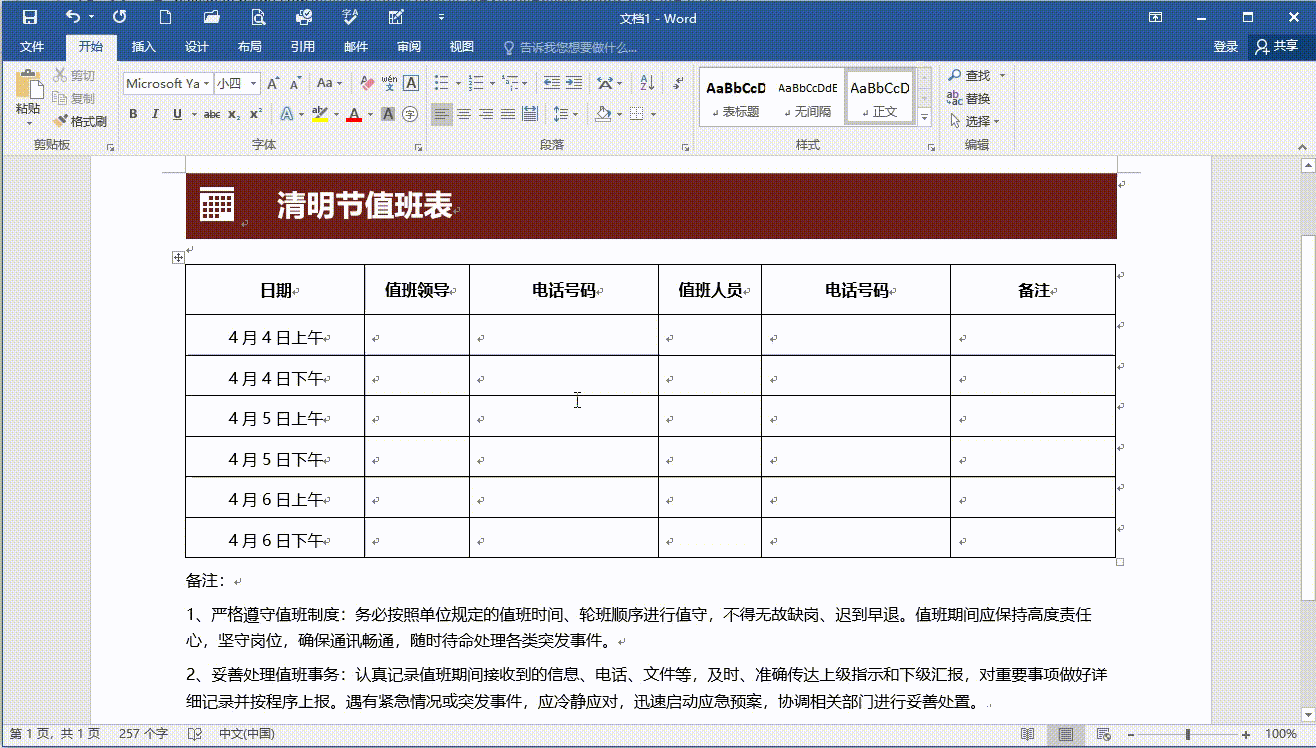Expand the borders dropdown arrow
The width and height of the screenshot is (1316, 748).
pyautogui.click(x=653, y=114)
